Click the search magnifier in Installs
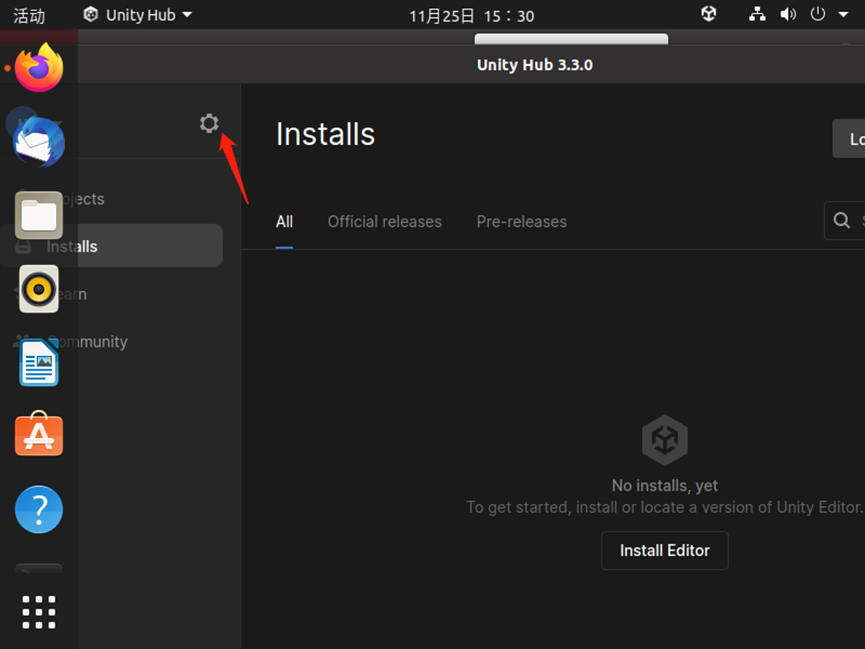Image resolution: width=865 pixels, height=649 pixels. point(842,220)
